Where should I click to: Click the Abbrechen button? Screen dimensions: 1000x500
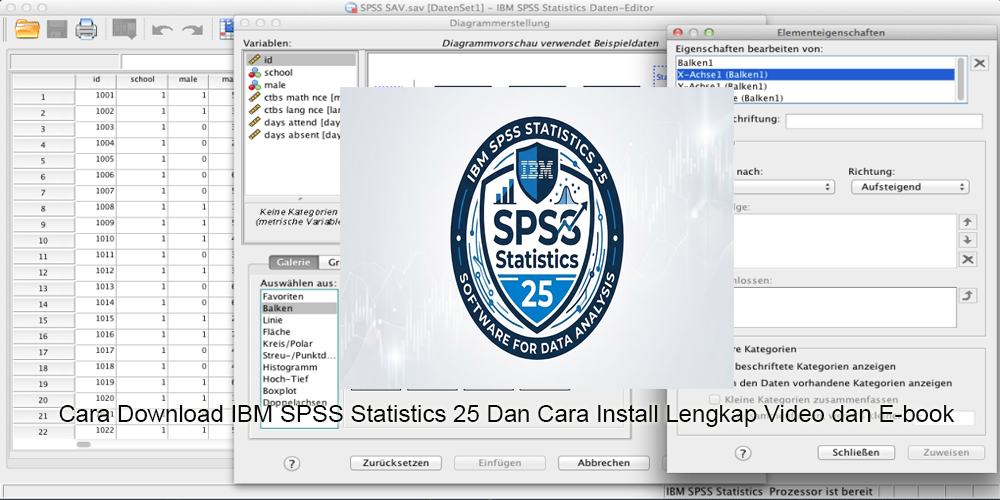tap(603, 463)
